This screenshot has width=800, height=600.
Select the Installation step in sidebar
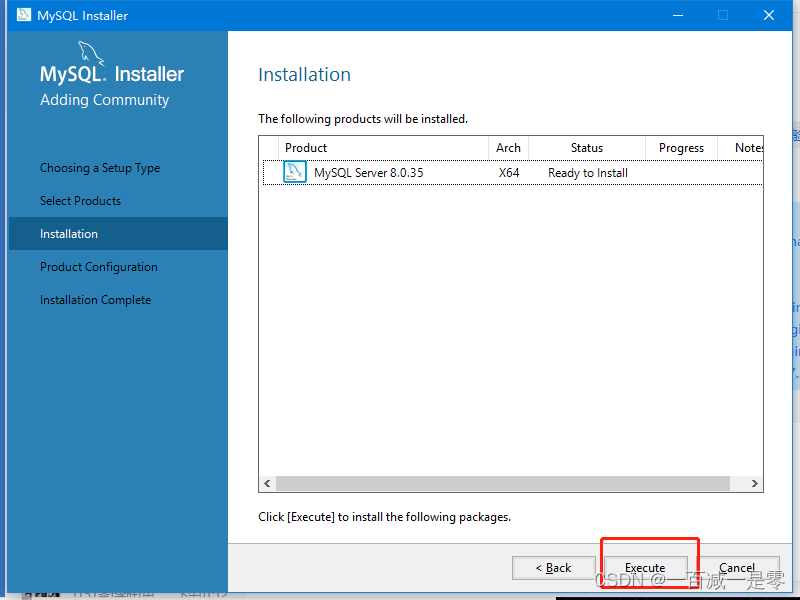tap(118, 234)
